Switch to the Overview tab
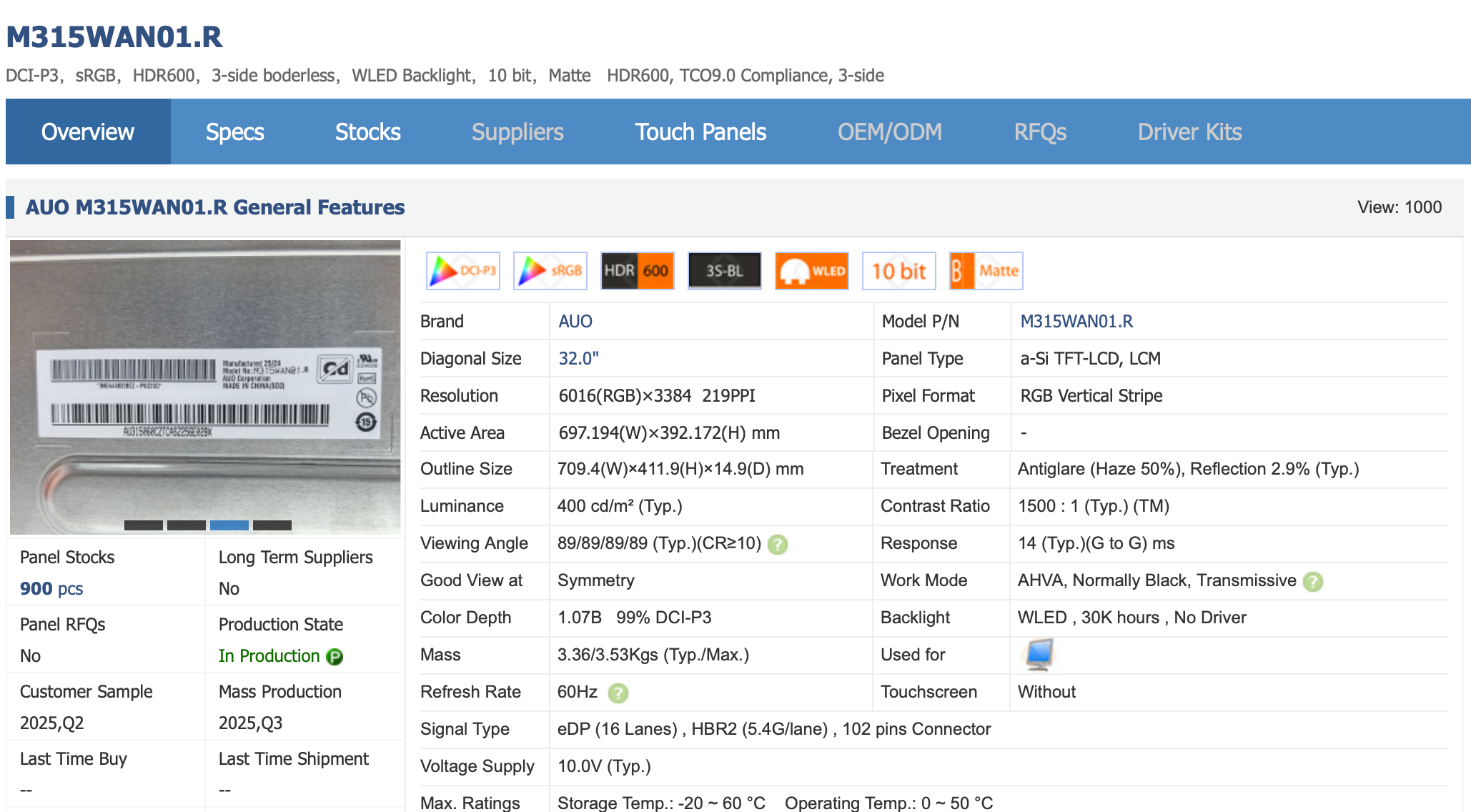 point(88,132)
